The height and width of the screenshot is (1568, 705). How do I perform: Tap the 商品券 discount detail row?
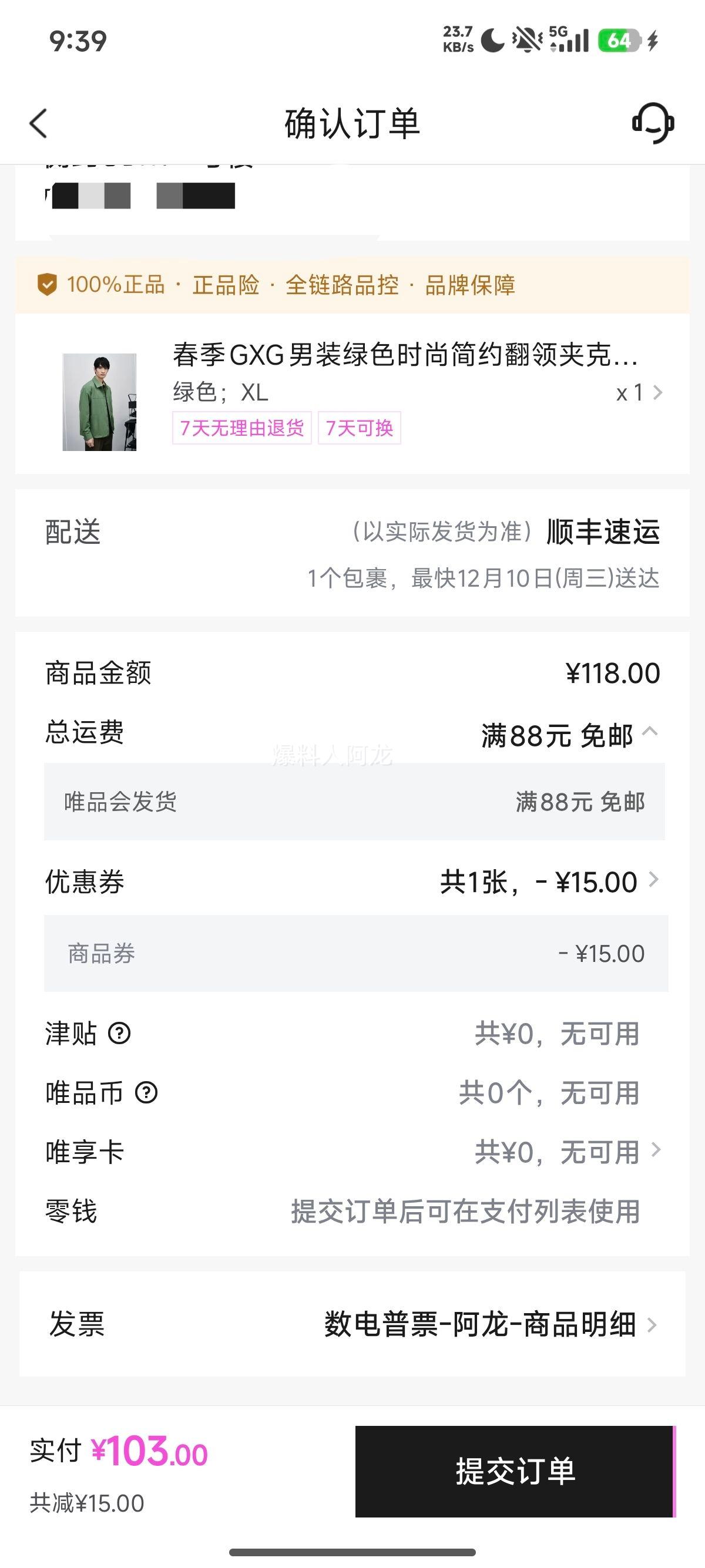click(355, 953)
